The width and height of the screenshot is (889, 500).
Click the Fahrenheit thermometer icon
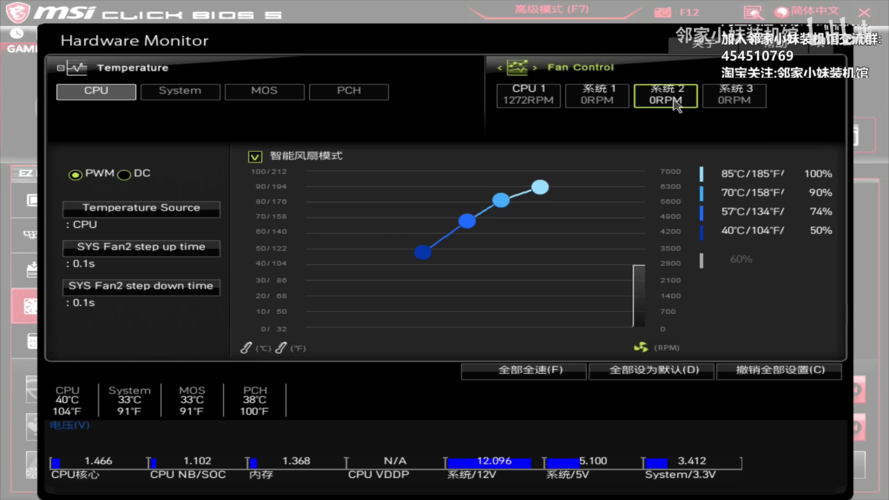pyautogui.click(x=281, y=347)
